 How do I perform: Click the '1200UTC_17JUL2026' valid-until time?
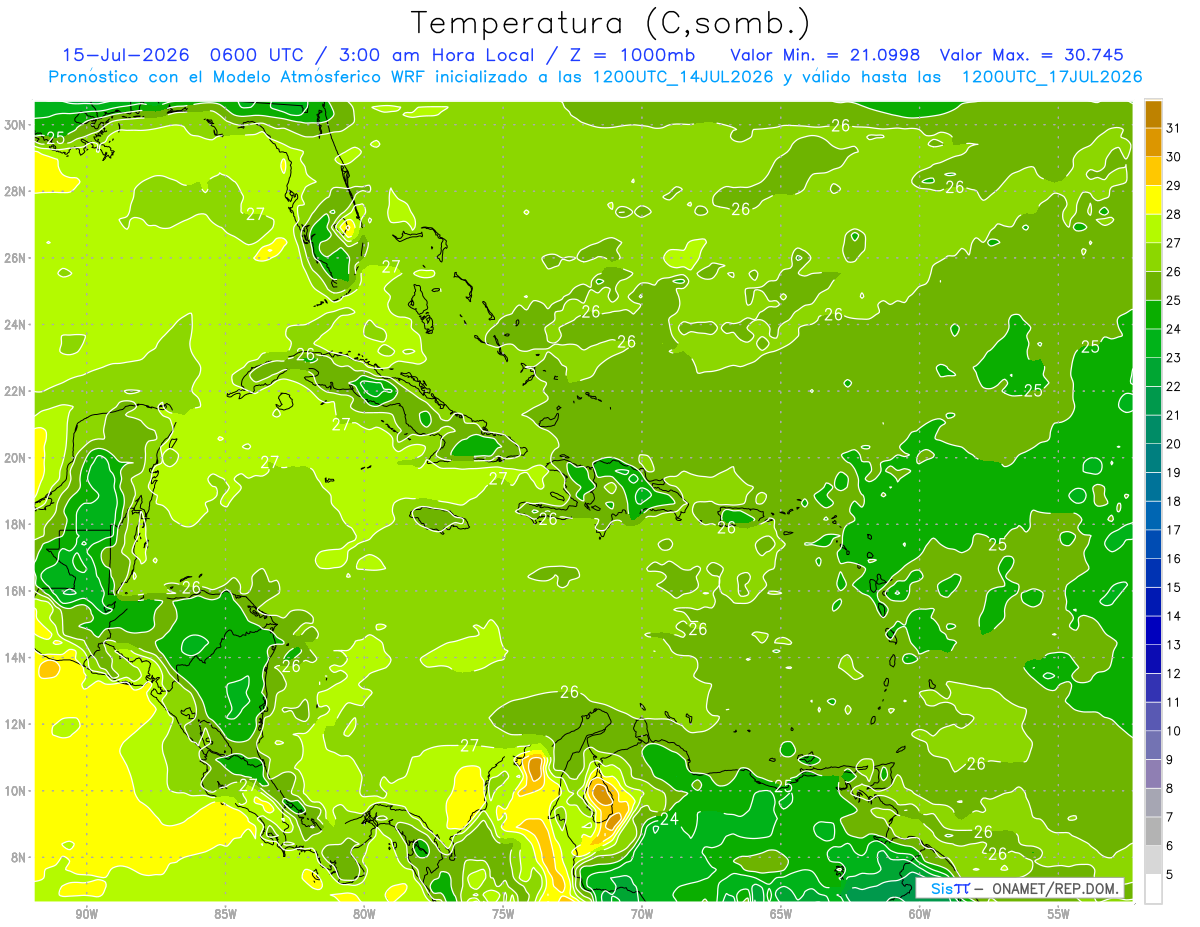(x=1051, y=77)
